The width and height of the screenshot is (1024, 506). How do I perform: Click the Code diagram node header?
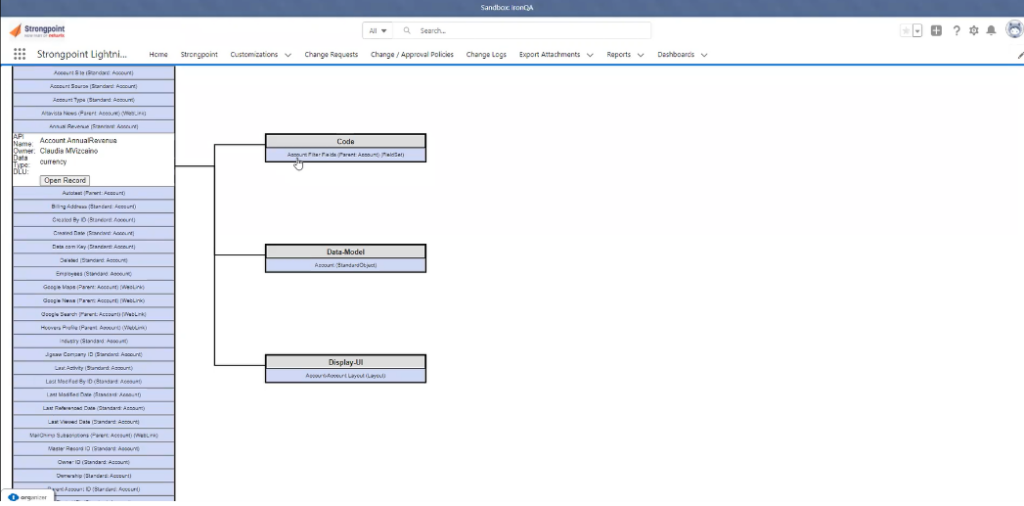click(x=345, y=141)
